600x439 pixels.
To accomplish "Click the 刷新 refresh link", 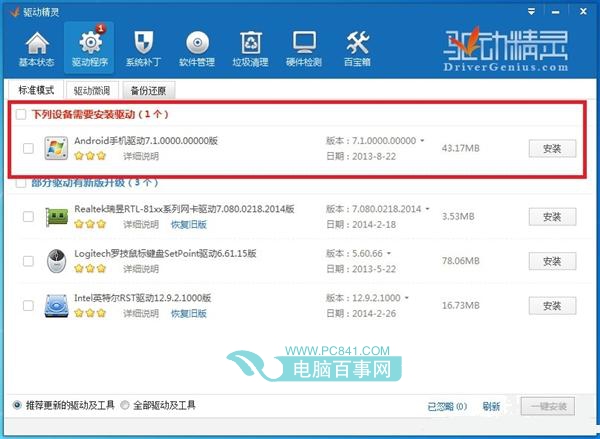I will pyautogui.click(x=491, y=406).
